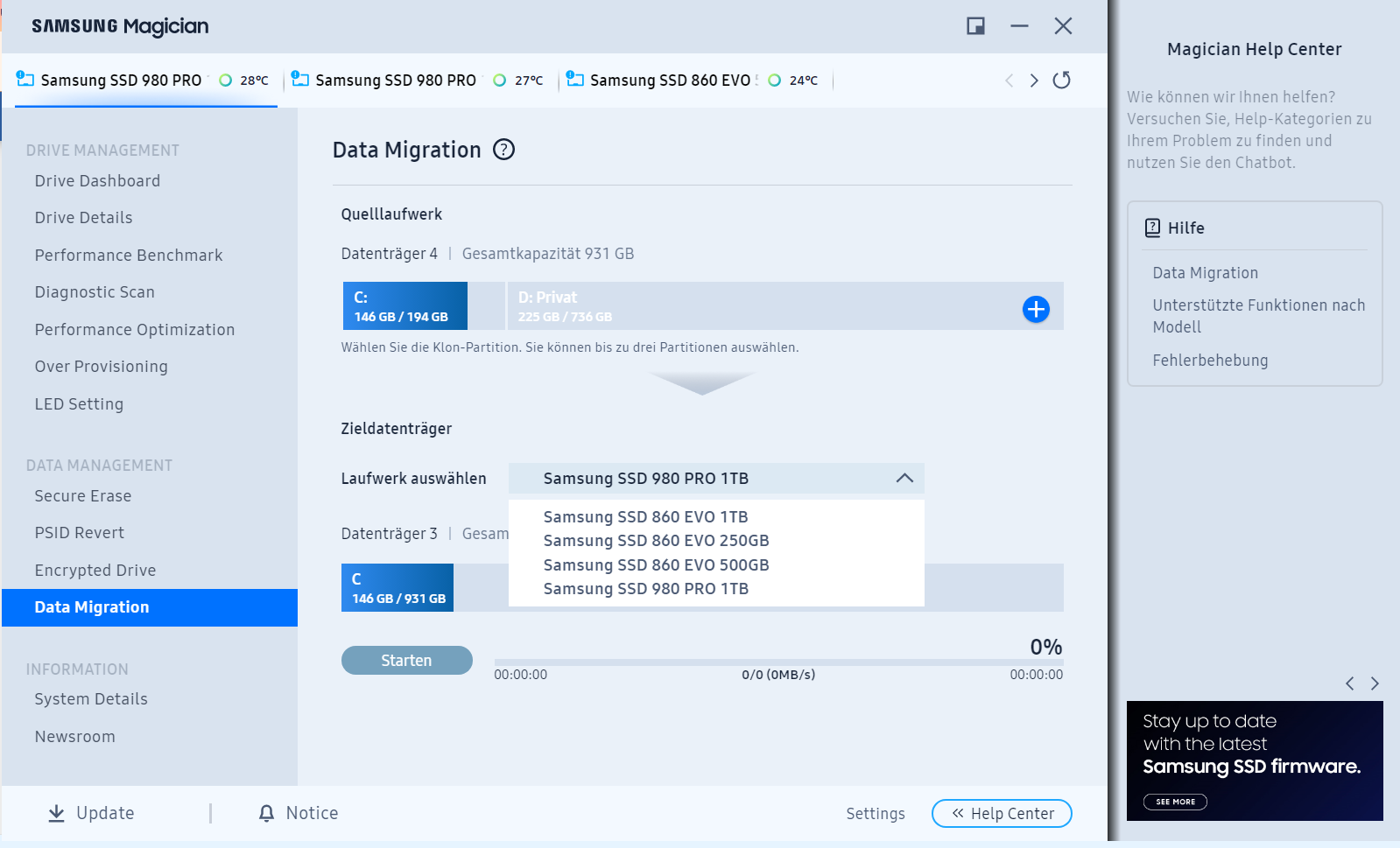The image size is (1400, 848).
Task: Open Performance Optimization page
Action: point(135,330)
